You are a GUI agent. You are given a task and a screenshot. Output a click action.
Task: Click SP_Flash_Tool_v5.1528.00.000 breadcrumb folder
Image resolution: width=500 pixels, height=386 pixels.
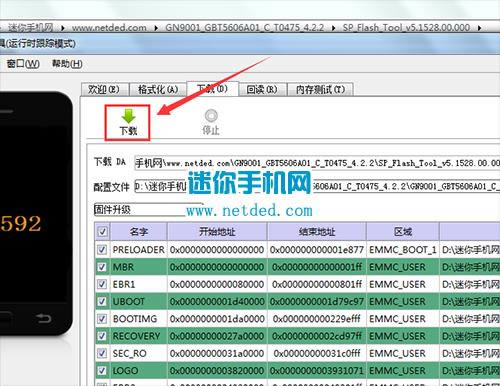tap(406, 28)
